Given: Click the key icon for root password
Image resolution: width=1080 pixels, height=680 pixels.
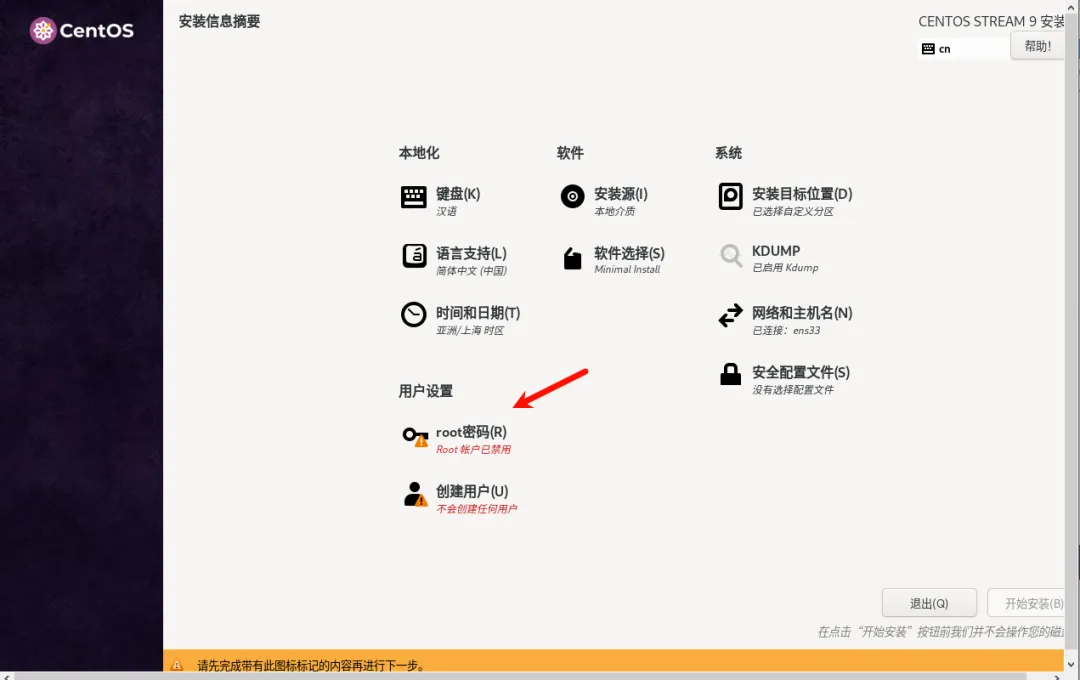Looking at the screenshot, I should (x=415, y=436).
